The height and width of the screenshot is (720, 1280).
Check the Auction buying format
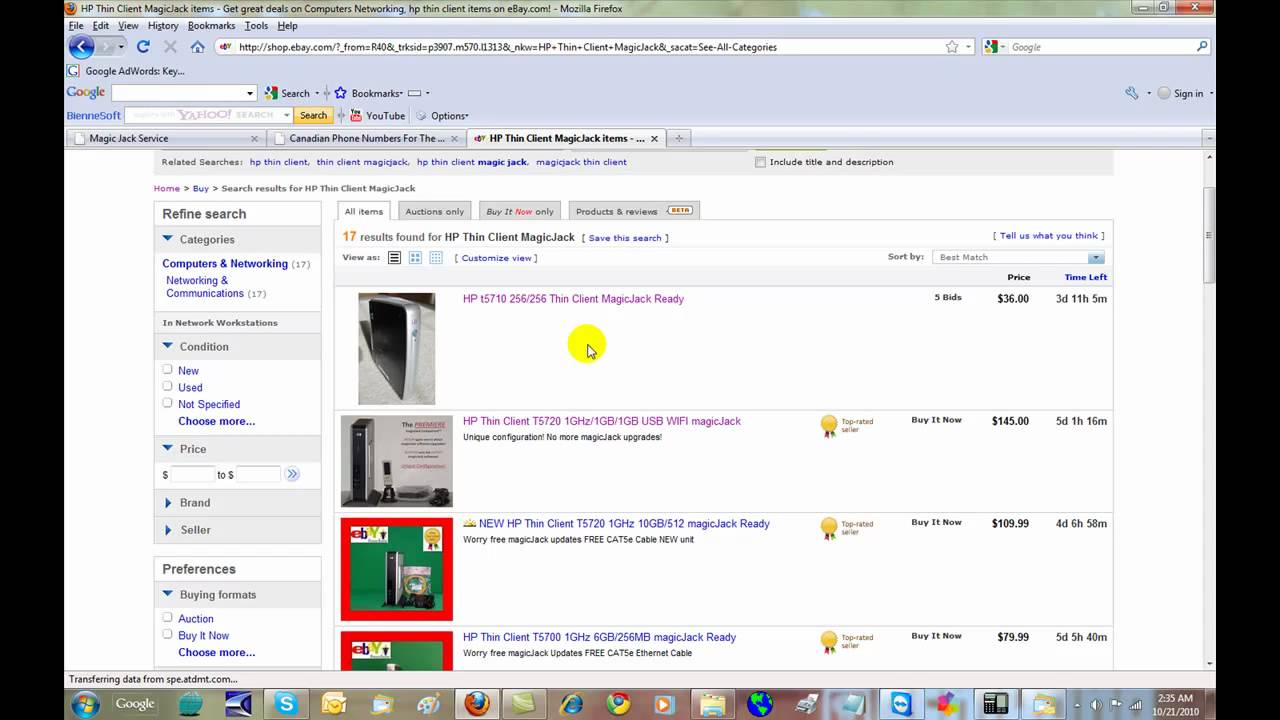point(168,618)
